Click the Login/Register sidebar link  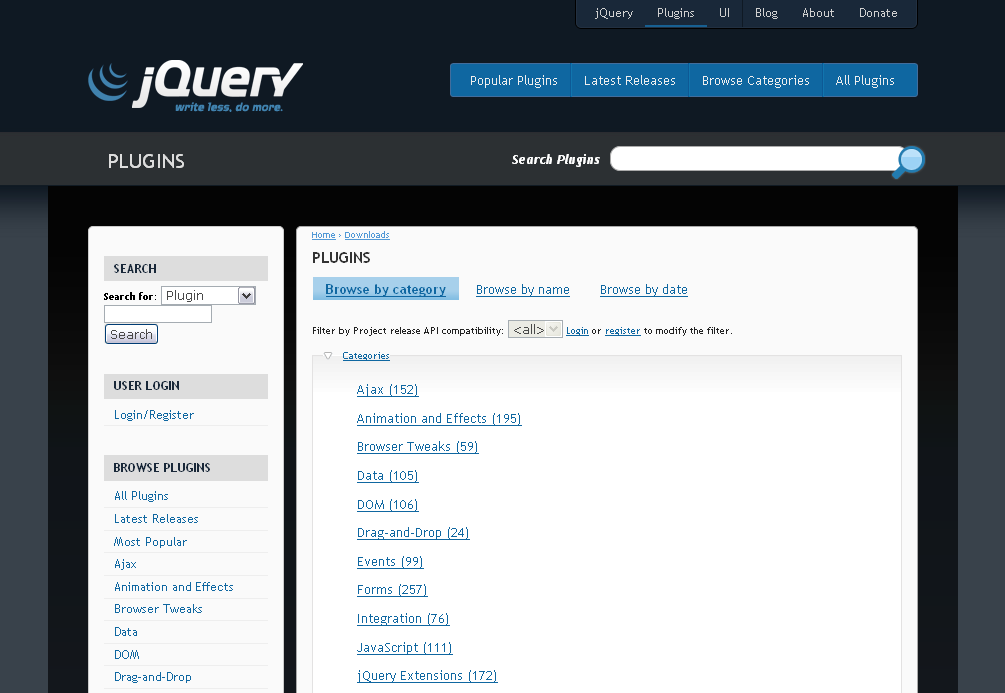[x=154, y=415]
